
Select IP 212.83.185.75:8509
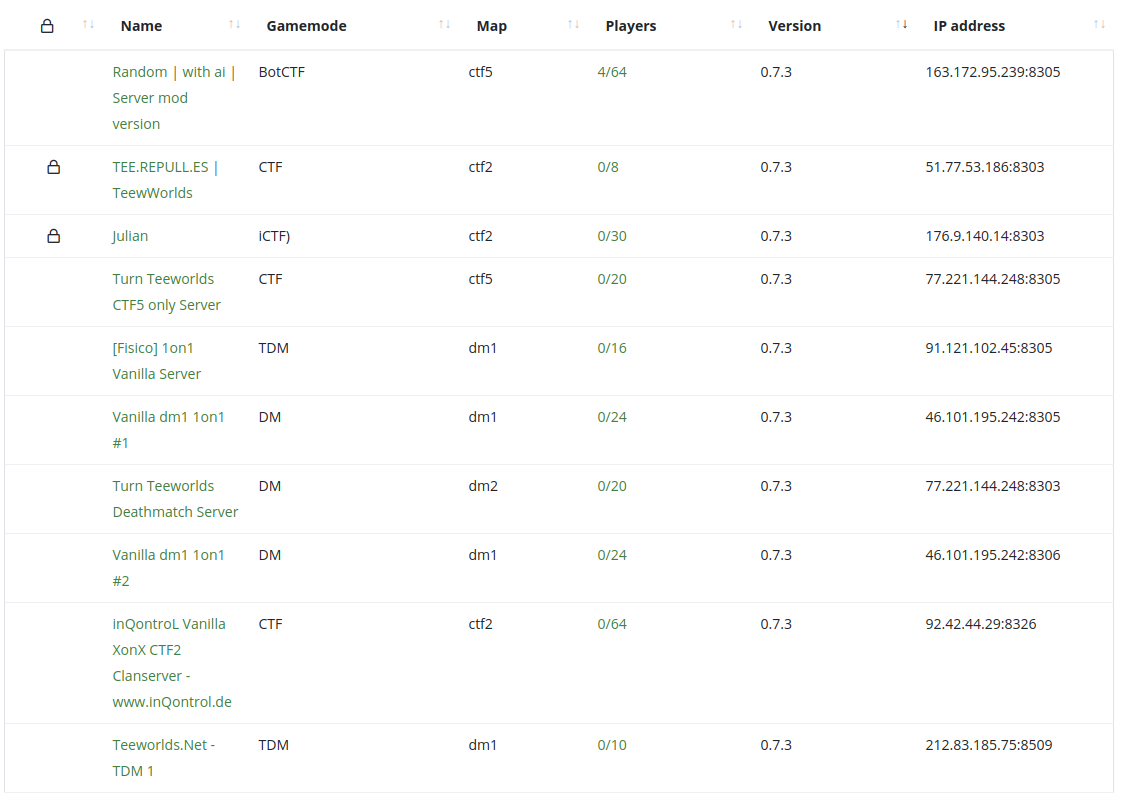[989, 745]
